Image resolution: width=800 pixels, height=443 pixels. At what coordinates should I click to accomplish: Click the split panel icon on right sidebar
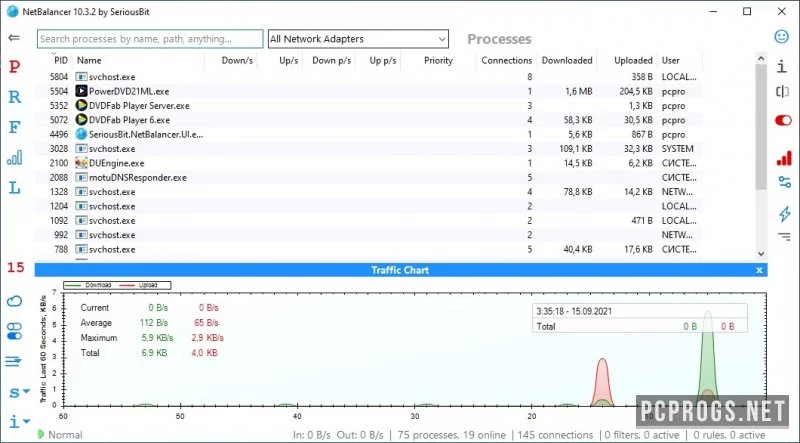click(x=783, y=92)
